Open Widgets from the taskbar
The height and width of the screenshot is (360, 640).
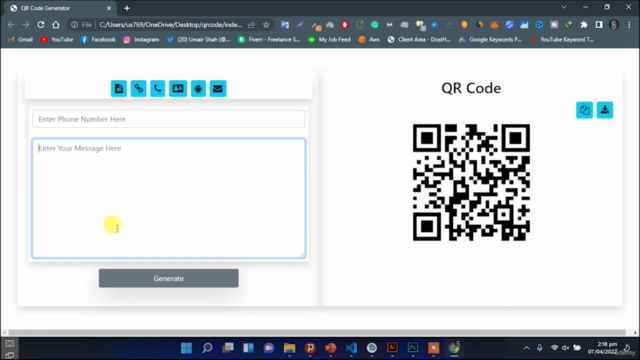pos(248,348)
